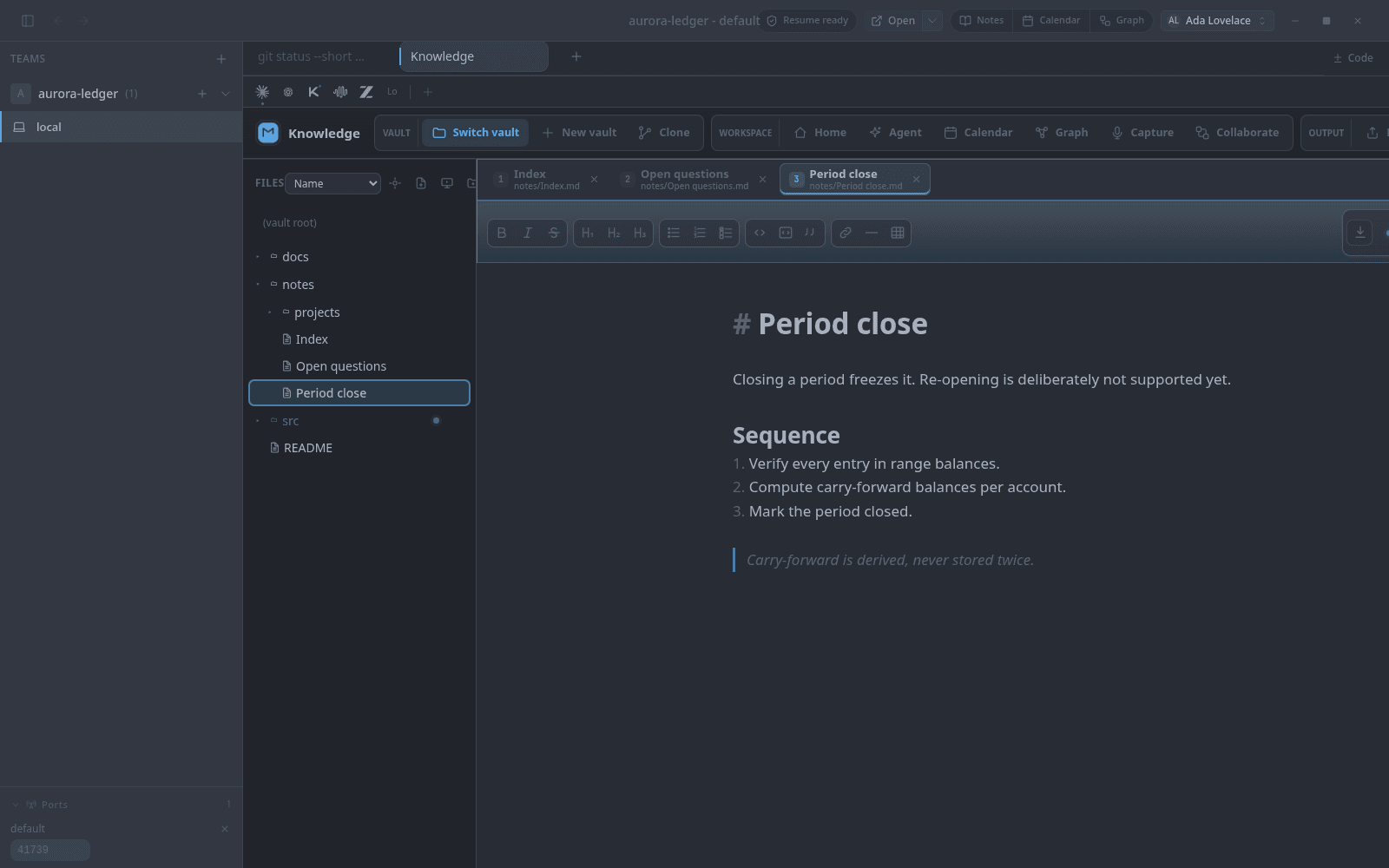The image size is (1389, 868).
Task: Select the K agent icon
Action: point(314,92)
